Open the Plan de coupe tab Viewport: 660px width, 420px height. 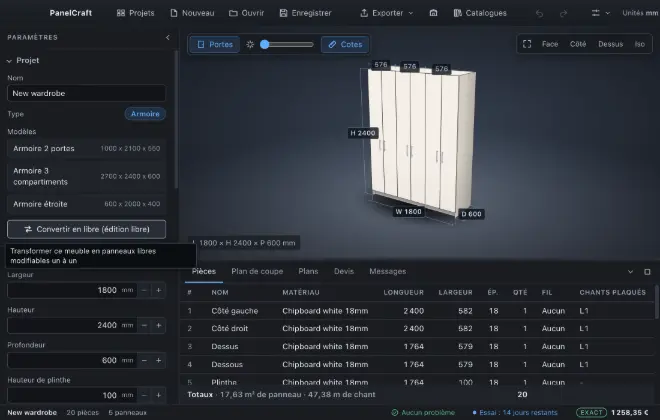click(257, 271)
